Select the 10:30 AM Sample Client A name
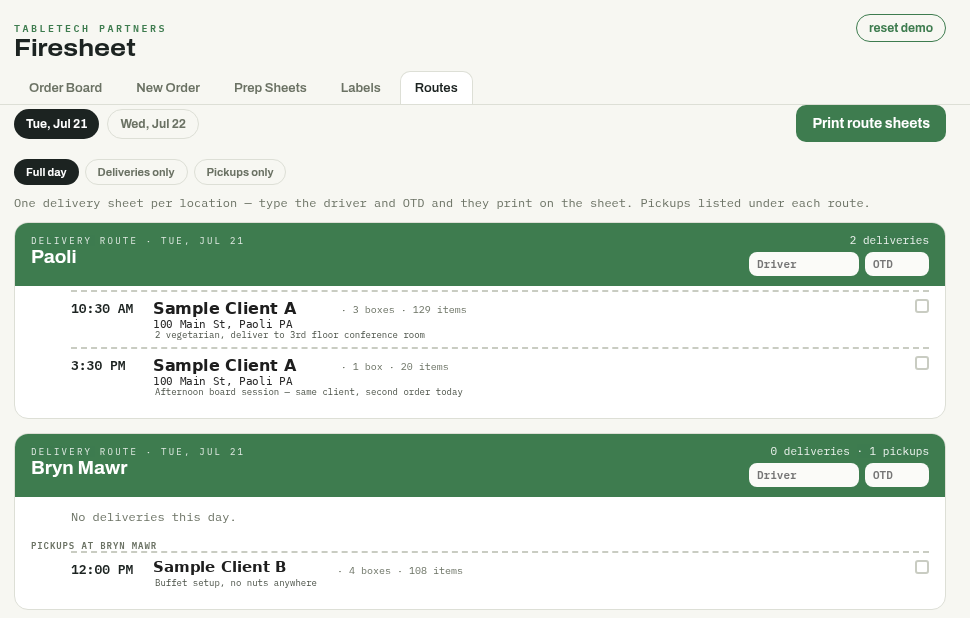The width and height of the screenshot is (970, 618). tap(225, 308)
